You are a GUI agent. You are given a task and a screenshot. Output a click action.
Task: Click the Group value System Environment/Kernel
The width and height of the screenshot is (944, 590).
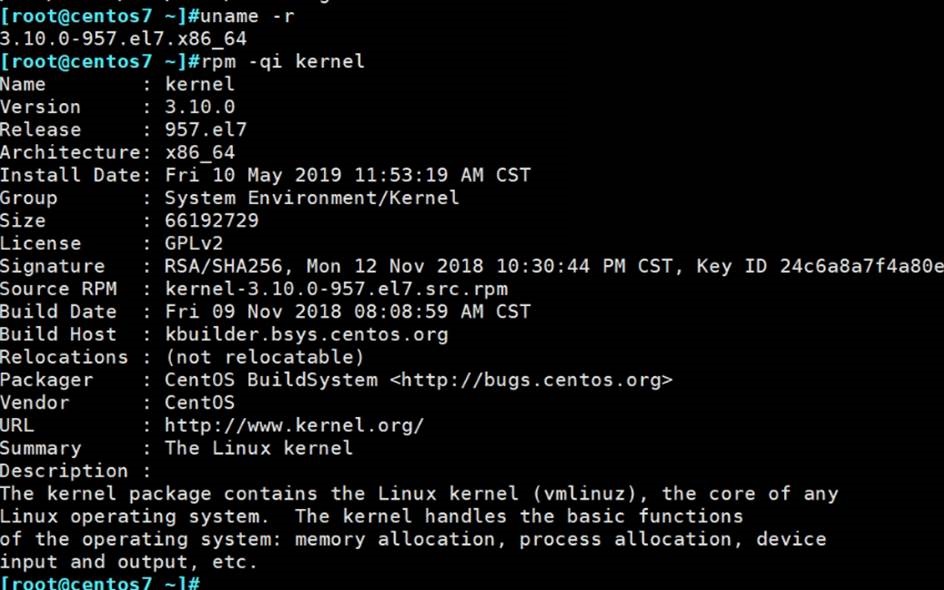[312, 197]
